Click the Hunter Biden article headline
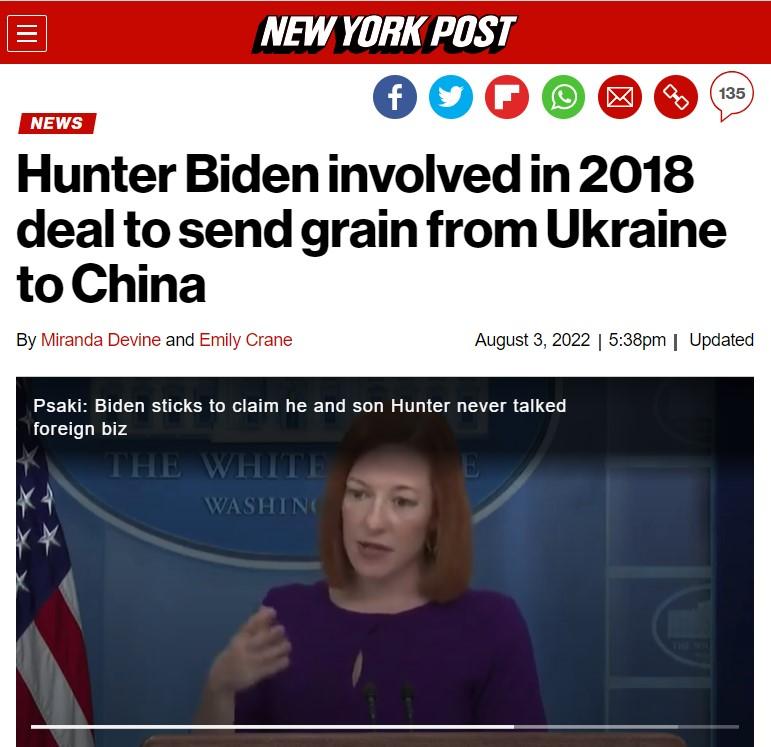The height and width of the screenshot is (747, 771). pos(371,229)
